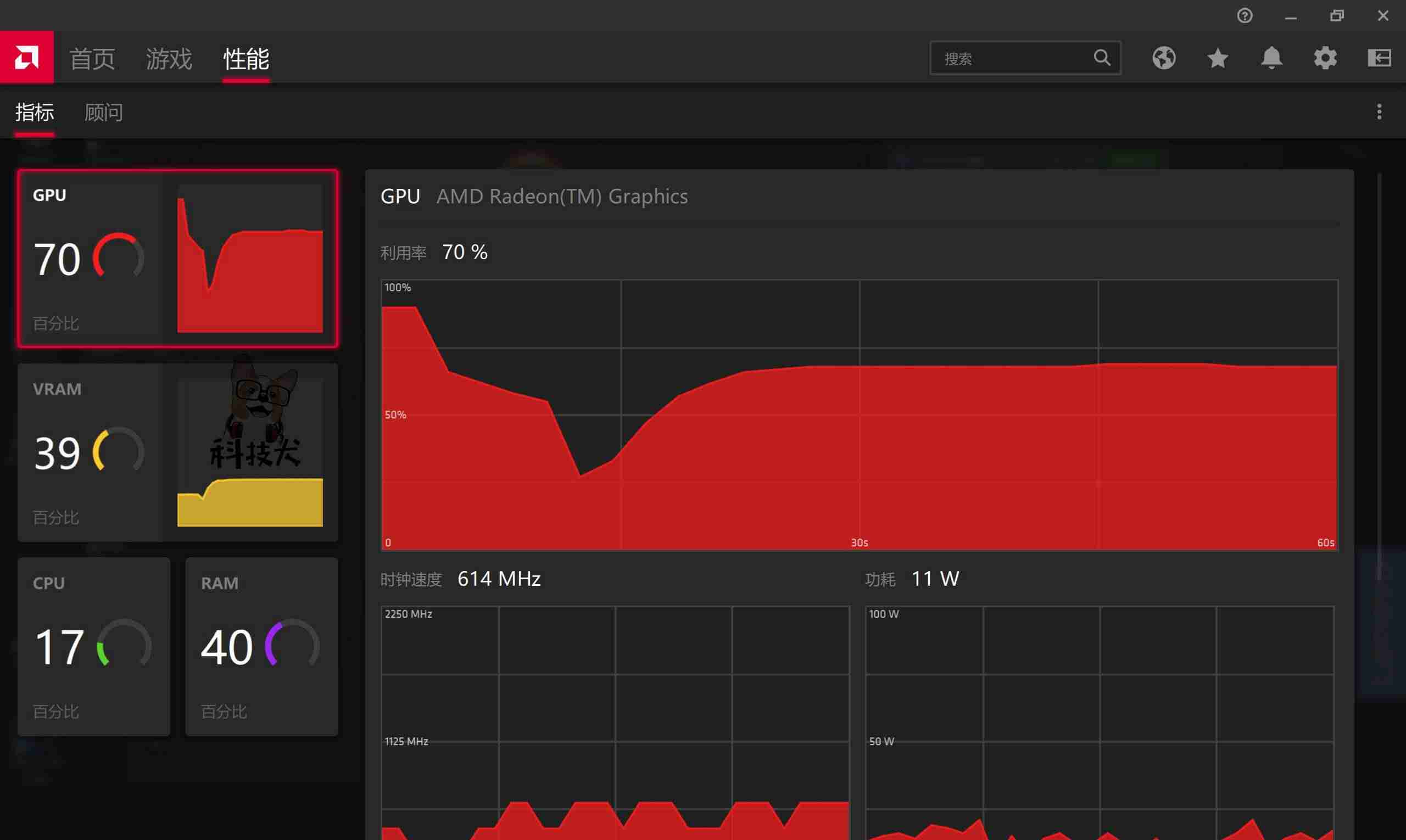The image size is (1406, 840).
Task: Click the GPU utilization chart
Action: tap(859, 415)
